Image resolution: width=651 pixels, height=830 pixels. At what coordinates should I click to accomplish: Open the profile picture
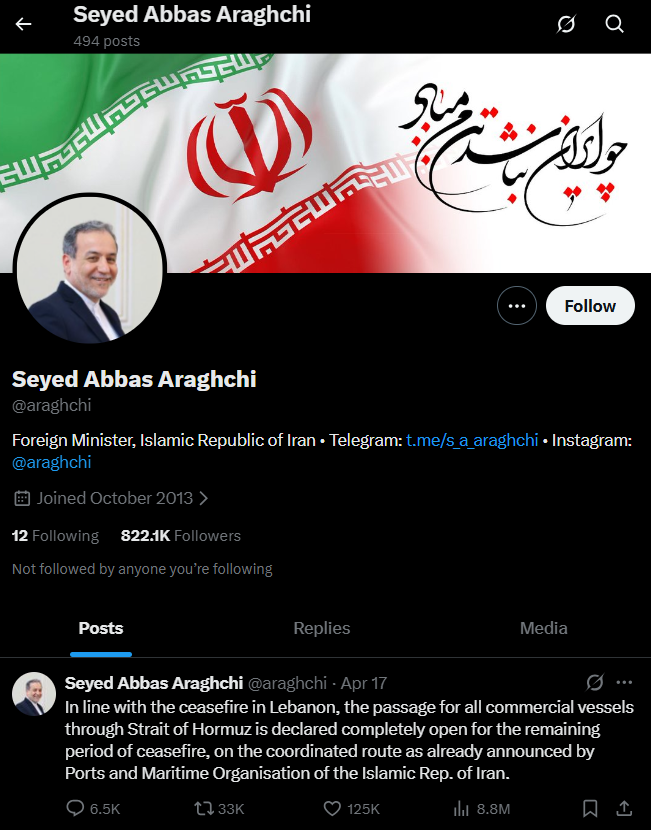coord(90,269)
